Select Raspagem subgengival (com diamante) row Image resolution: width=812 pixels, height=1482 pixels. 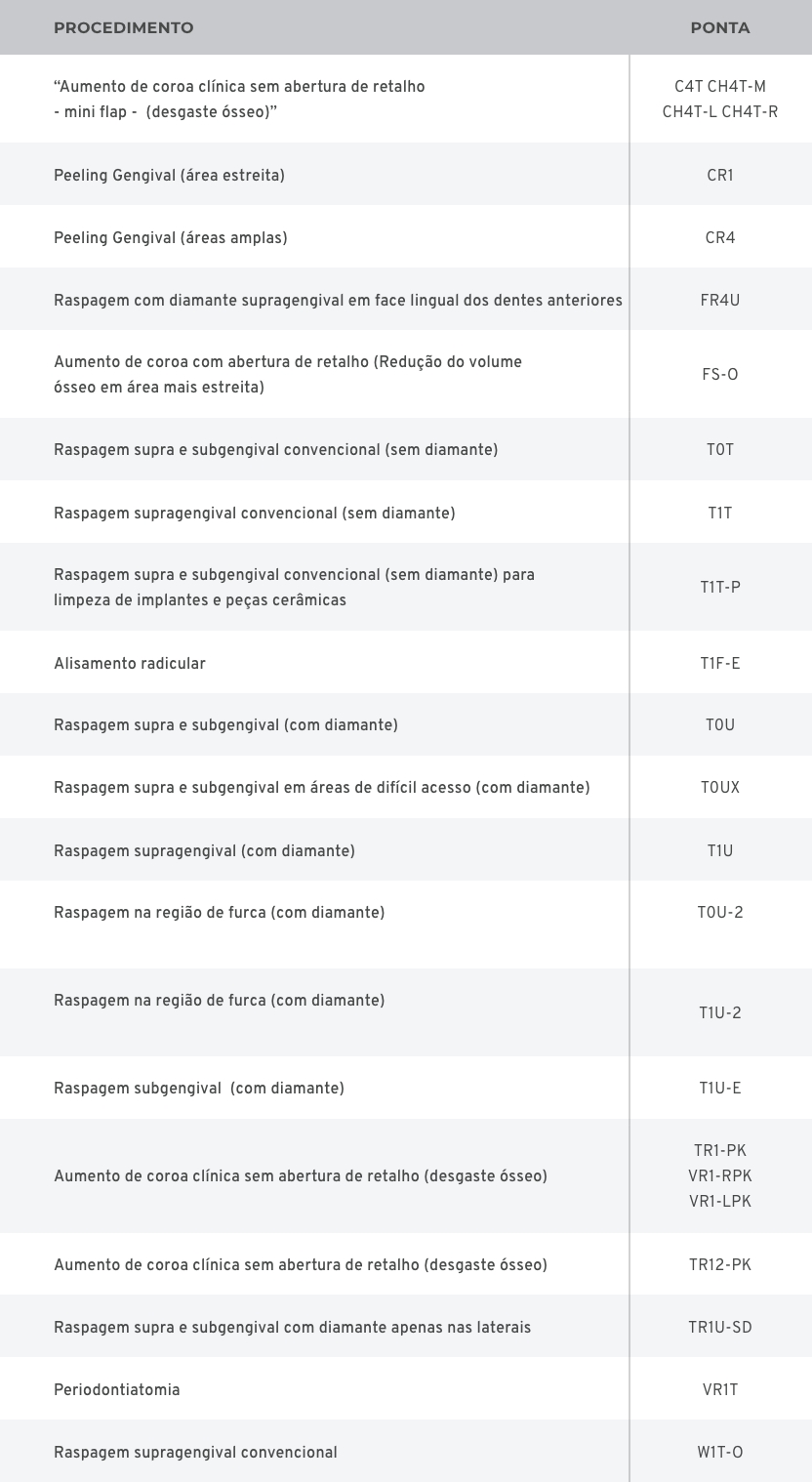coord(199,1089)
